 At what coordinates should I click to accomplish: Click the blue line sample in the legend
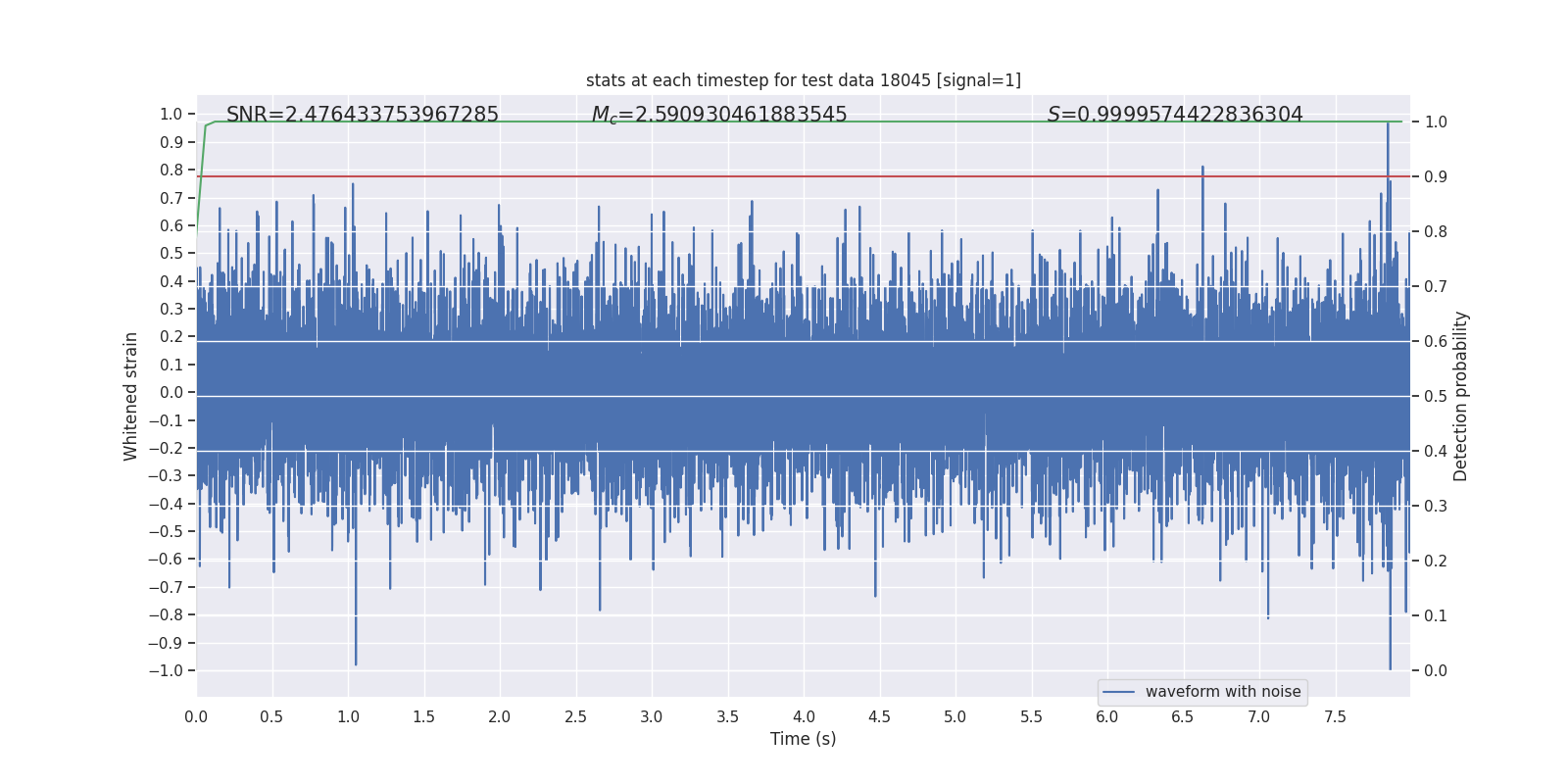click(1119, 692)
